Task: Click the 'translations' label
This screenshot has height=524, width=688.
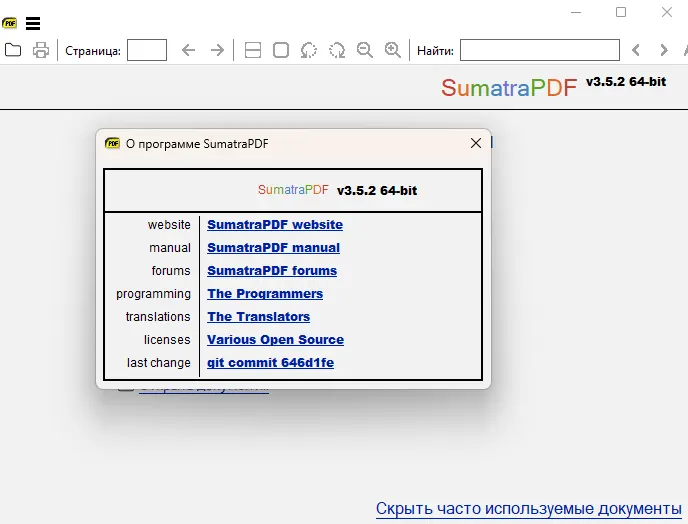Action: pyautogui.click(x=158, y=317)
